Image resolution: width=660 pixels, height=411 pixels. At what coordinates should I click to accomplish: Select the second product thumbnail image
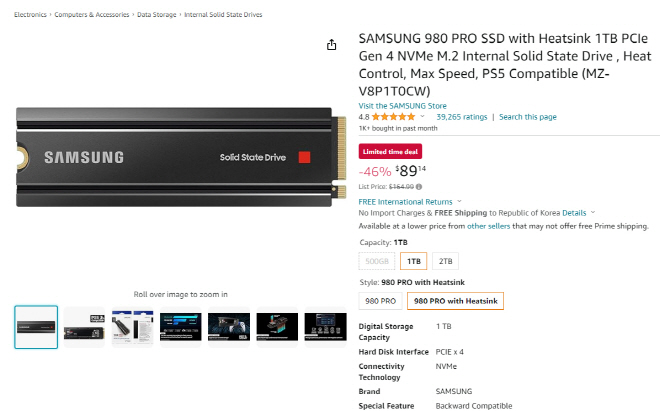pos(84,327)
